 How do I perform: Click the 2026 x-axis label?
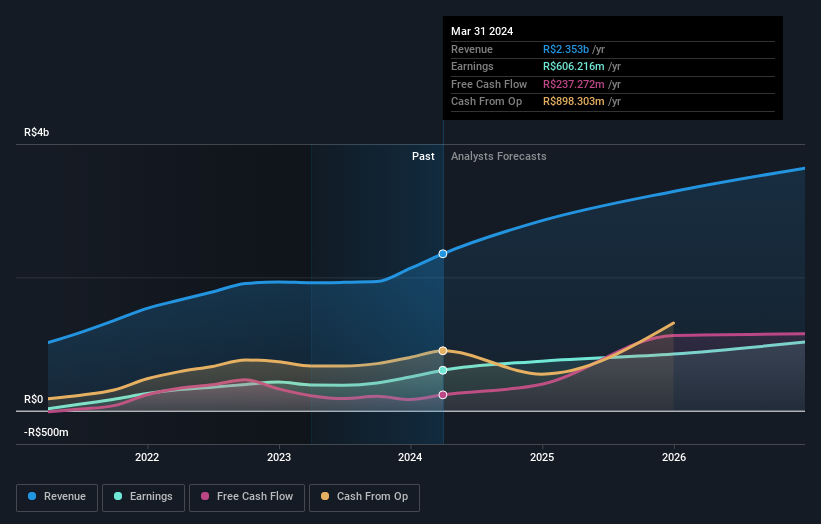click(674, 457)
